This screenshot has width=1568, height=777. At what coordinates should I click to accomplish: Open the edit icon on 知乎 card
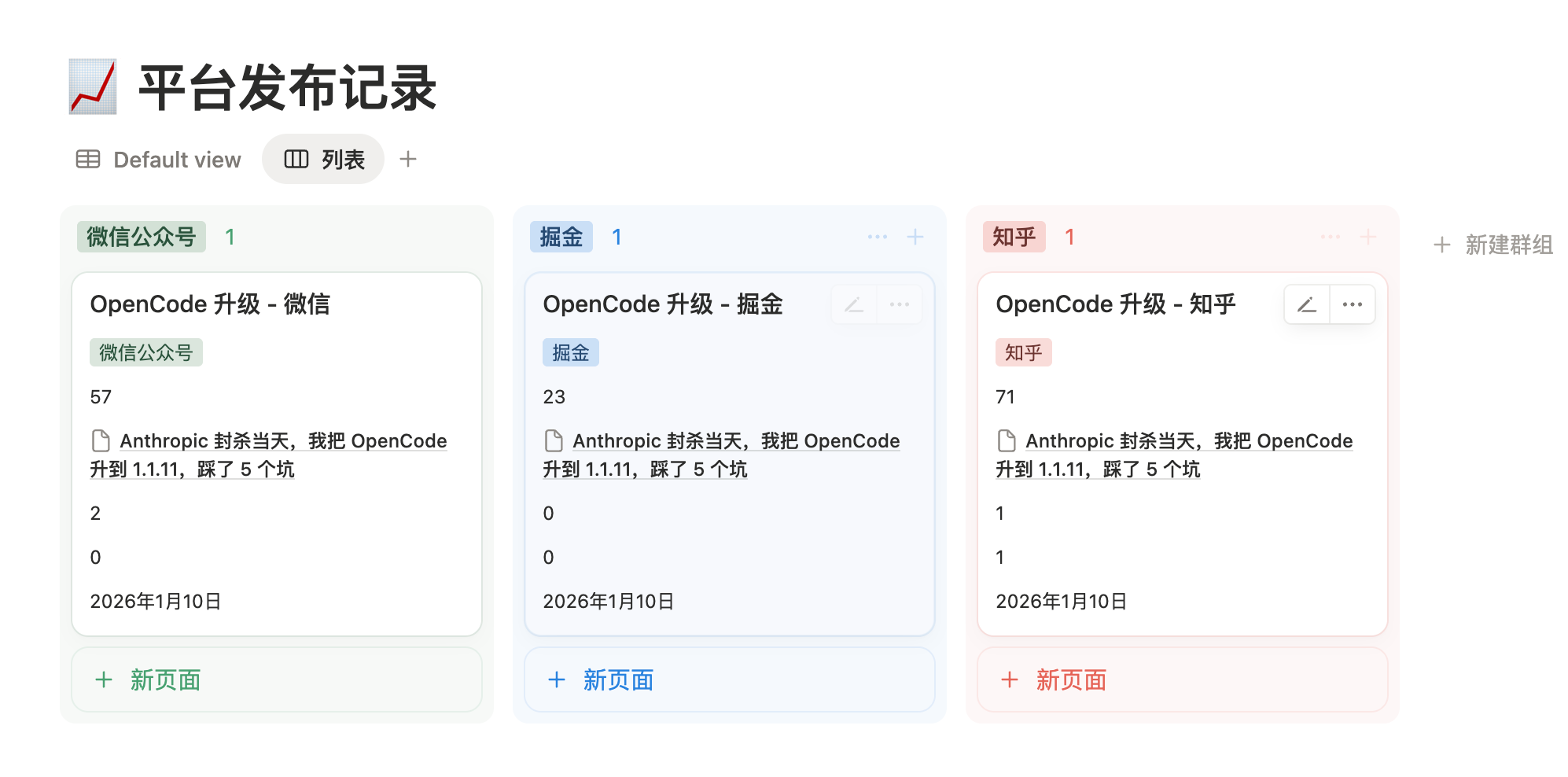click(1305, 304)
